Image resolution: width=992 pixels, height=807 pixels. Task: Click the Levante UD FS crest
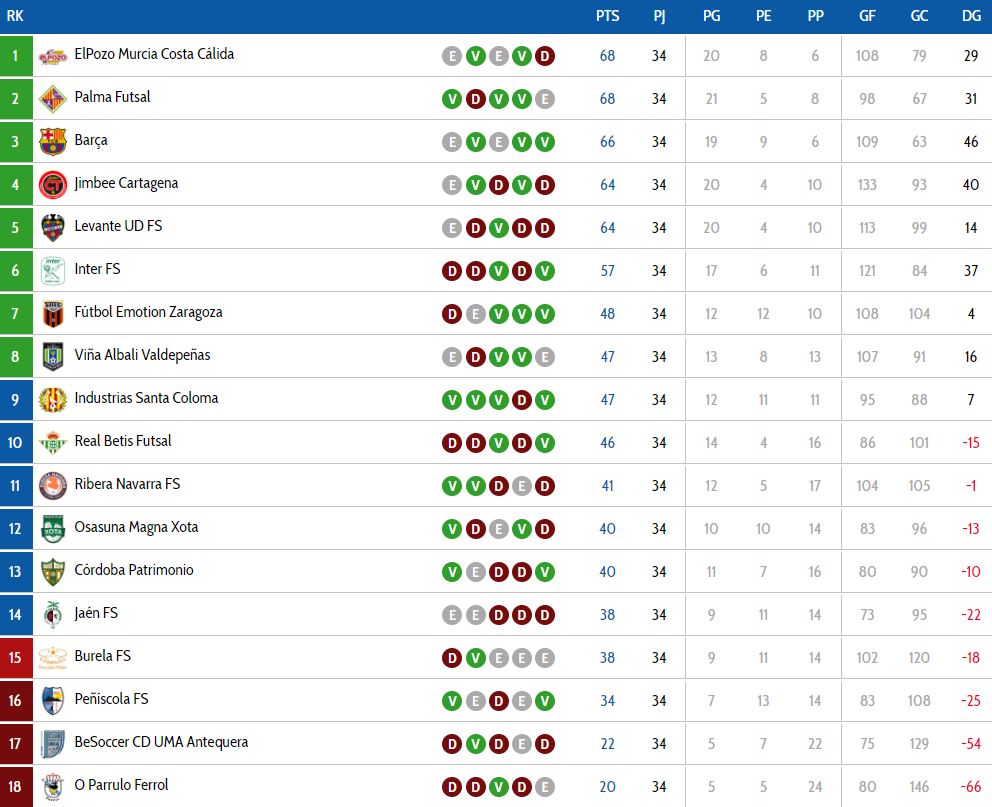pos(53,228)
